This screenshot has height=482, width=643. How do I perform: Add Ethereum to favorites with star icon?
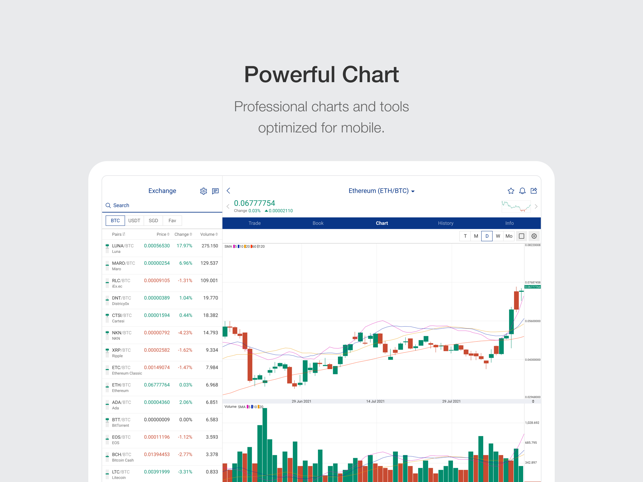pyautogui.click(x=511, y=191)
